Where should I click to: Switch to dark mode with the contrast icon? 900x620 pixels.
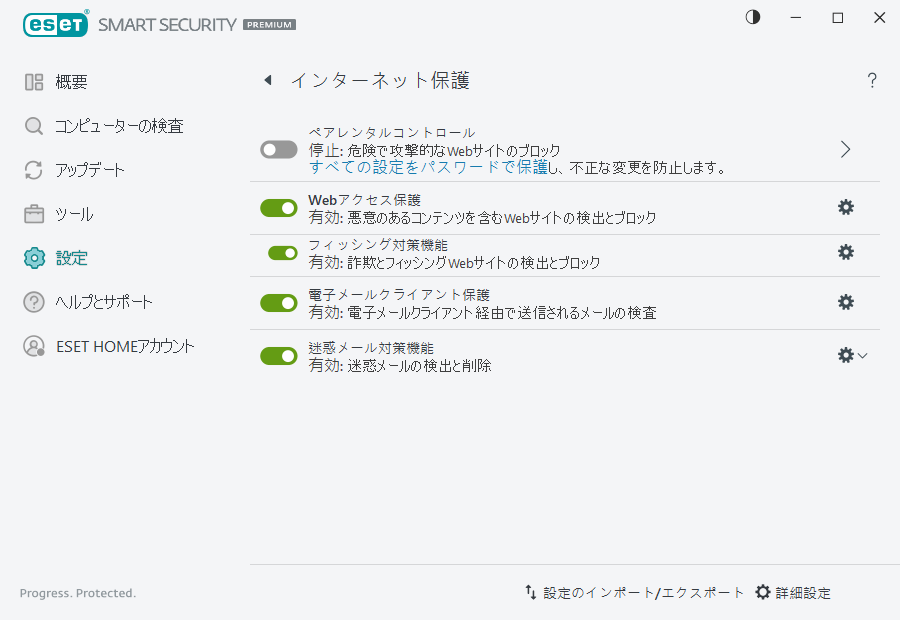coord(752,17)
